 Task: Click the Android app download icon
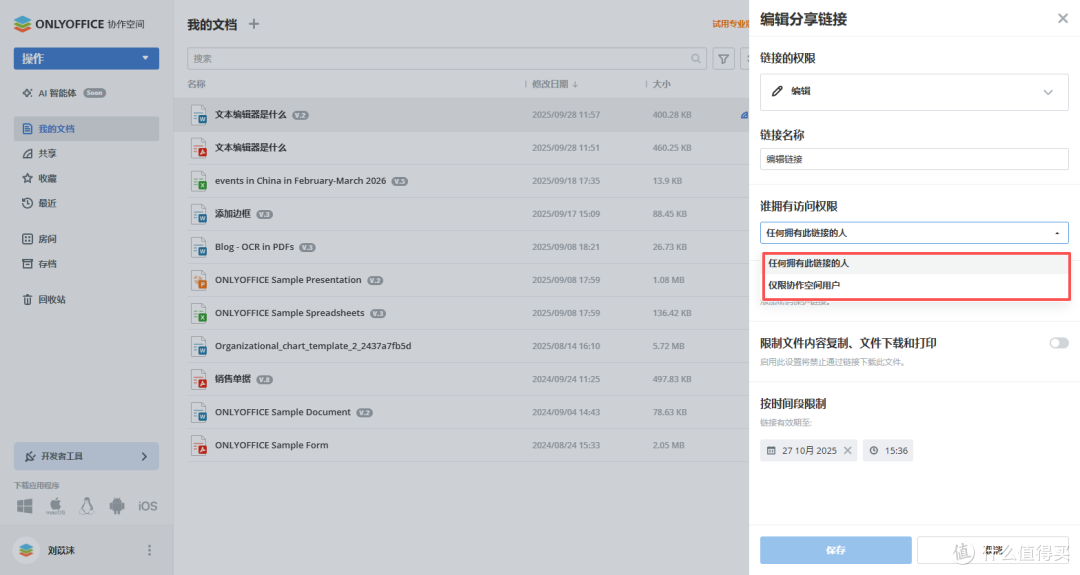click(x=117, y=506)
